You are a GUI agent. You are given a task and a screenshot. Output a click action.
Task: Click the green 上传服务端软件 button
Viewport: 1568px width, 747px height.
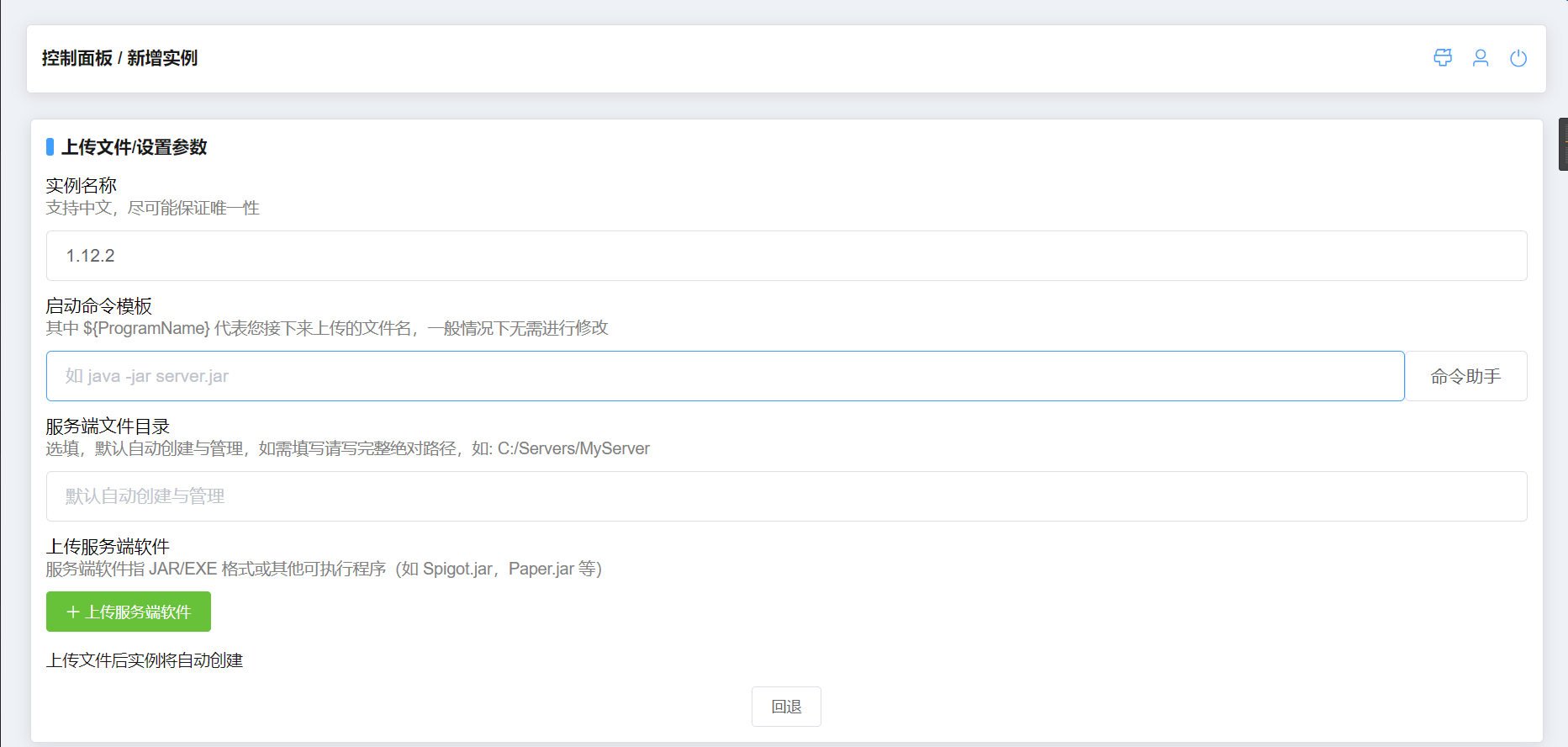point(129,612)
